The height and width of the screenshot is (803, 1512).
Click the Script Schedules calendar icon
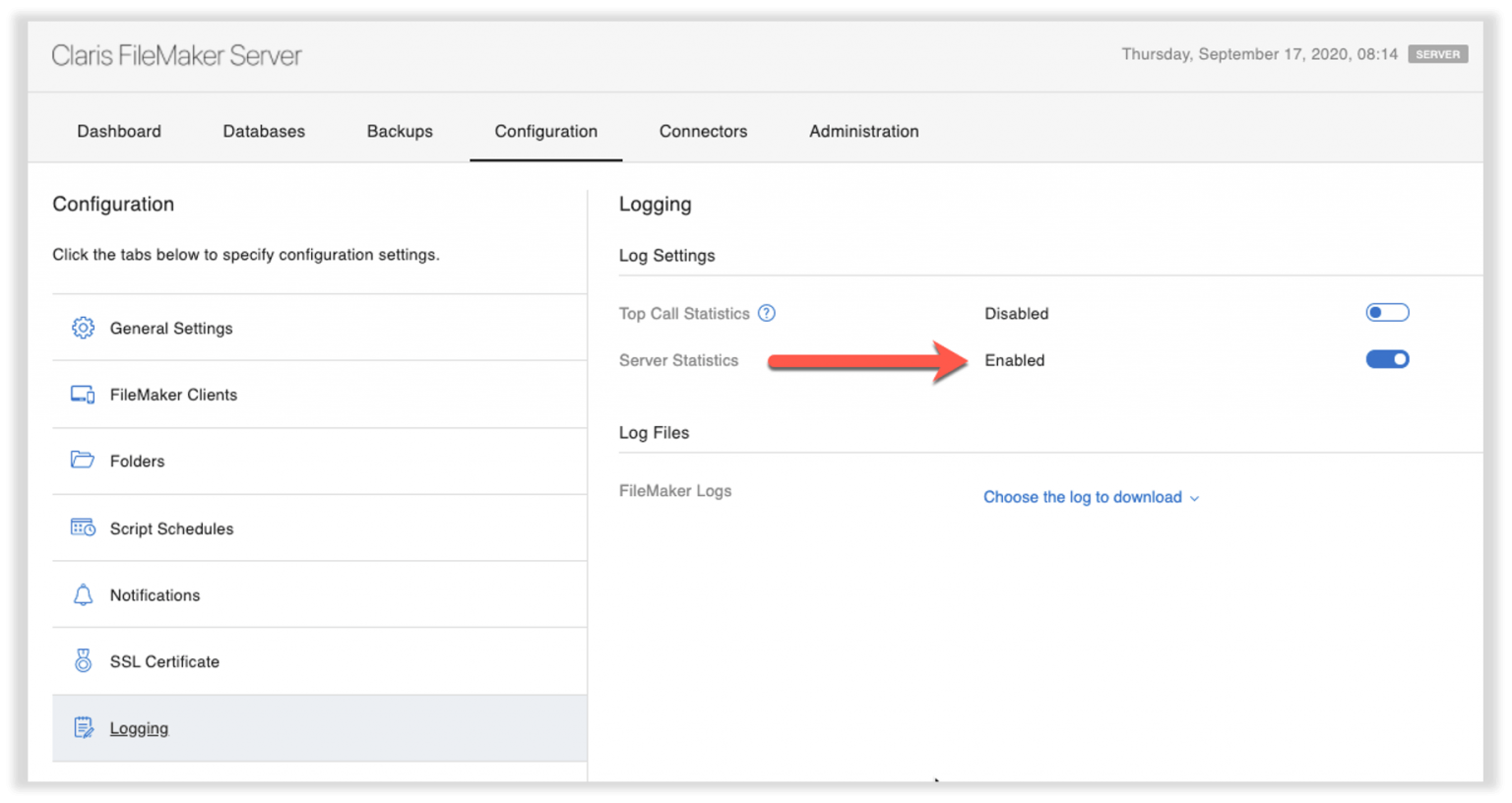coord(83,528)
